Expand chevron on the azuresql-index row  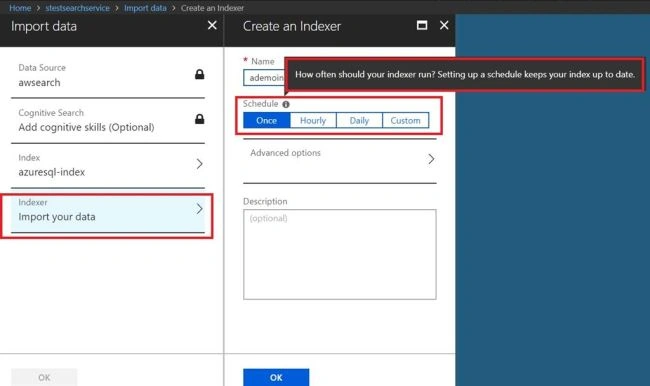(x=199, y=164)
